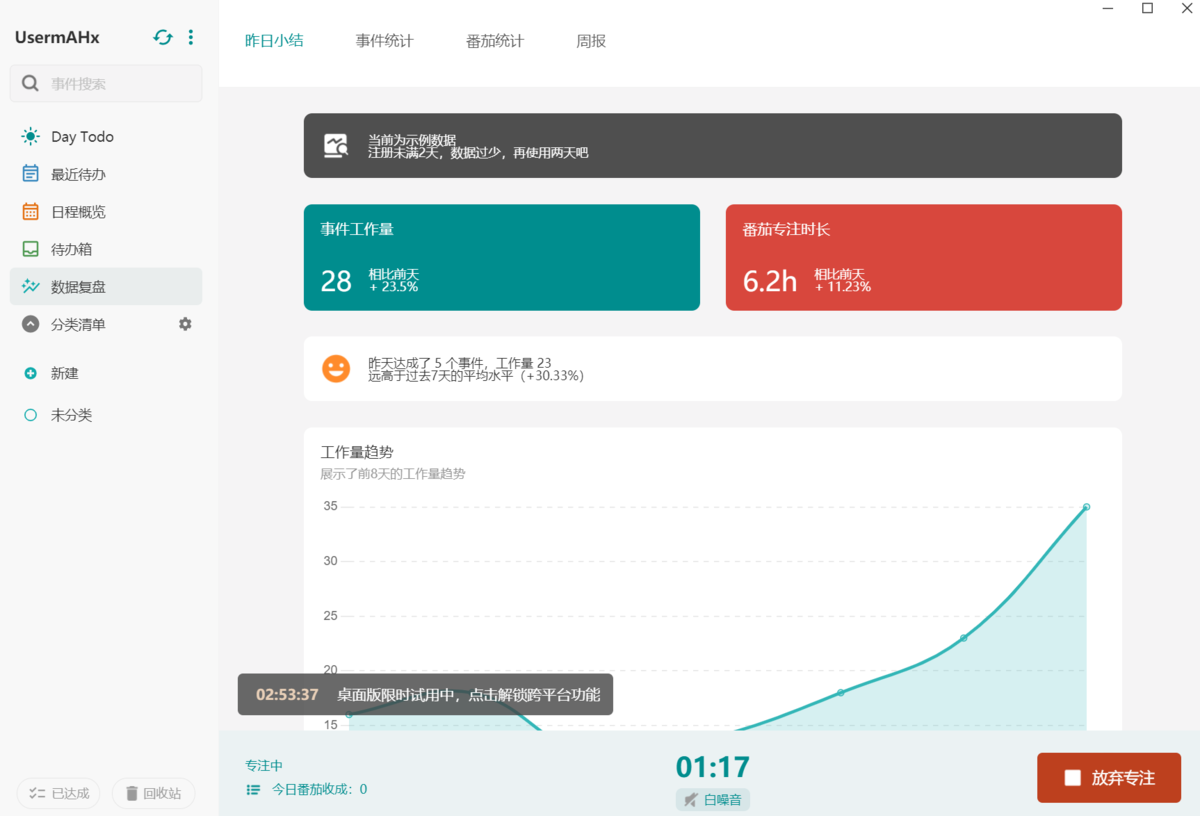Toggle the 白噪音 white noise sound

tap(712, 799)
